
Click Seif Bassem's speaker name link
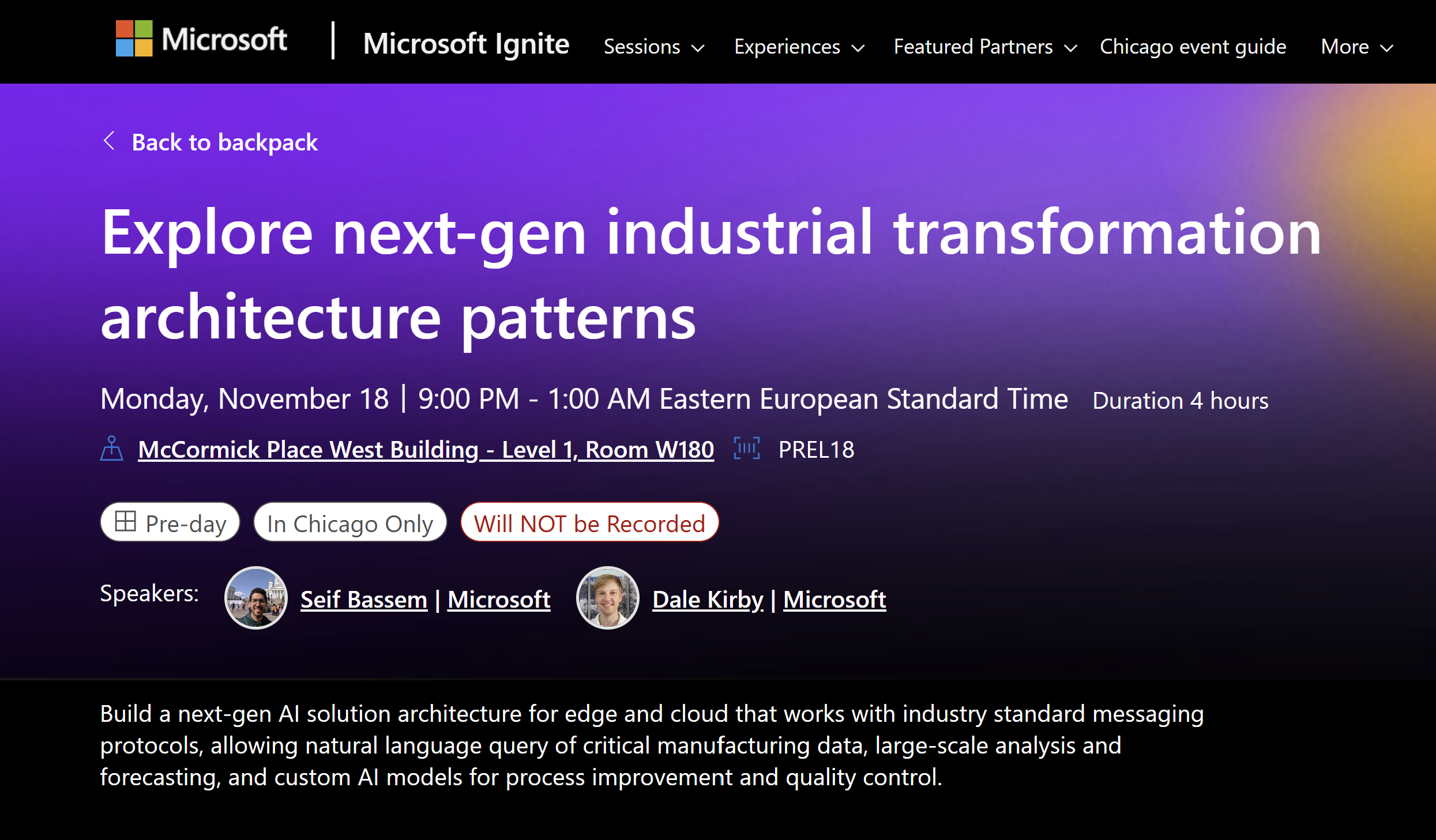coord(363,599)
